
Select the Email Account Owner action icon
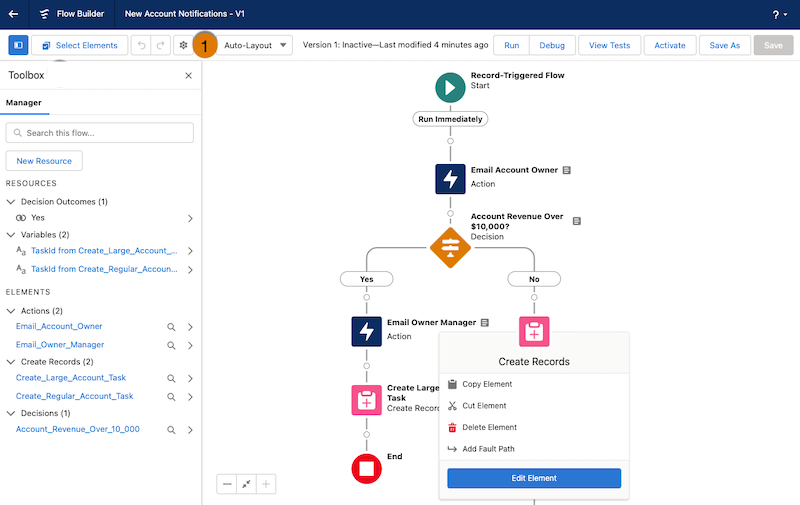point(450,179)
